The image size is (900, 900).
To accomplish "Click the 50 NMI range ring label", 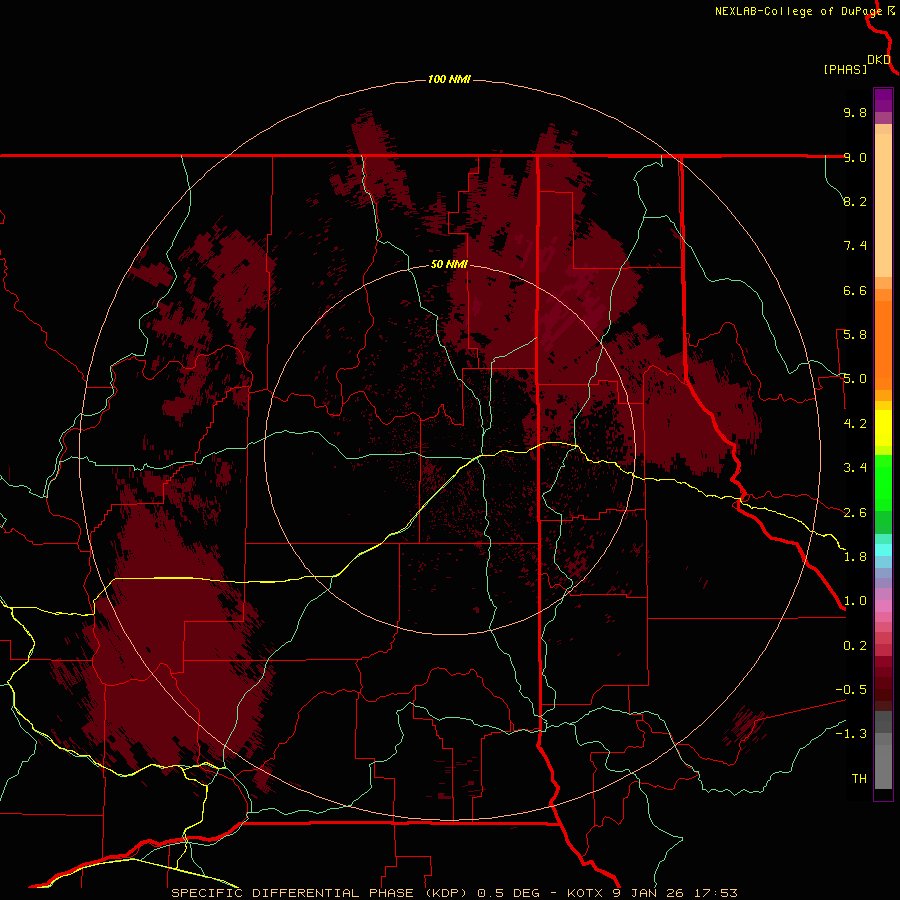I will point(449,264).
